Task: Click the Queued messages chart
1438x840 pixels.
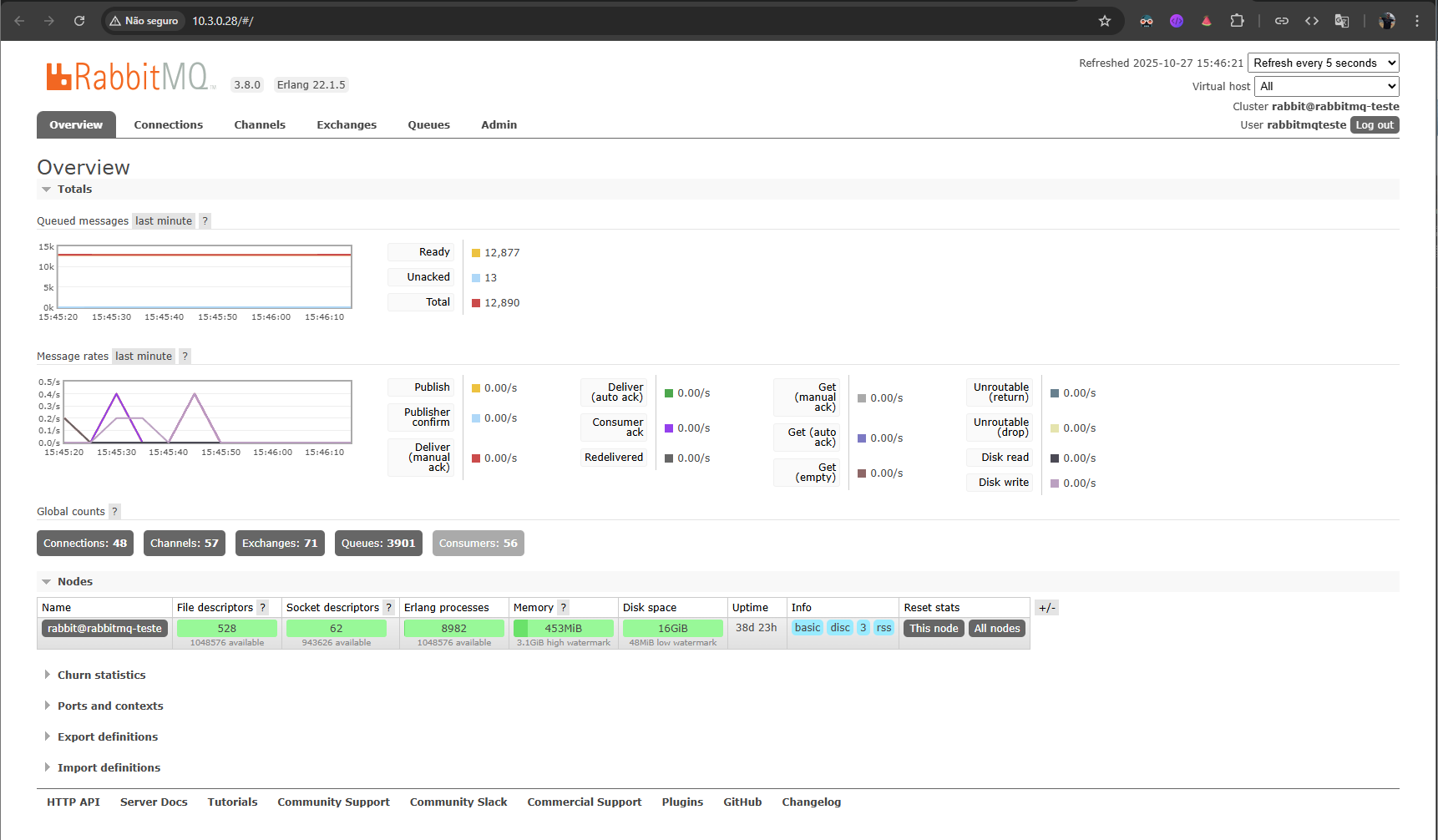Action: [x=205, y=277]
